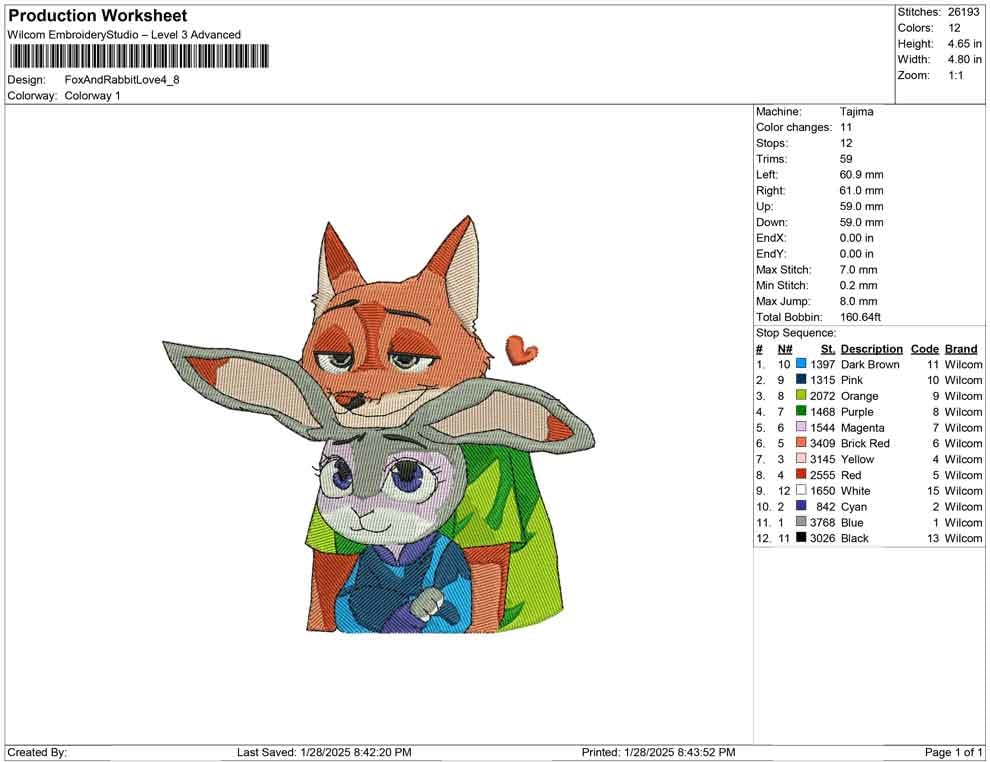This screenshot has width=990, height=762.
Task: Click the Total Bobbin value '160.64ft'
Action: 860,317
